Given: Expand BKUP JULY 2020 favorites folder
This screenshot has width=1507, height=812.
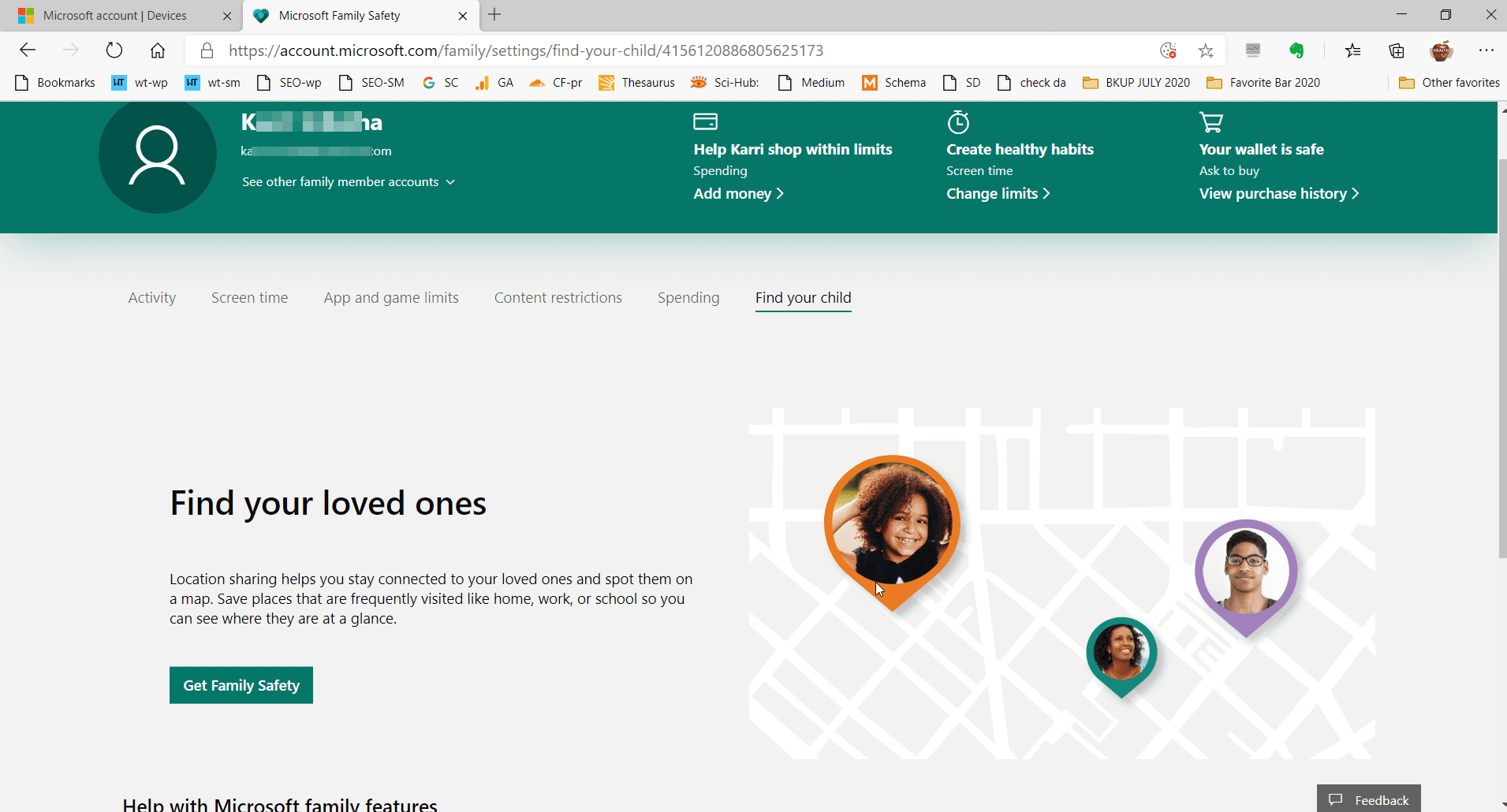Looking at the screenshot, I should (x=1136, y=83).
